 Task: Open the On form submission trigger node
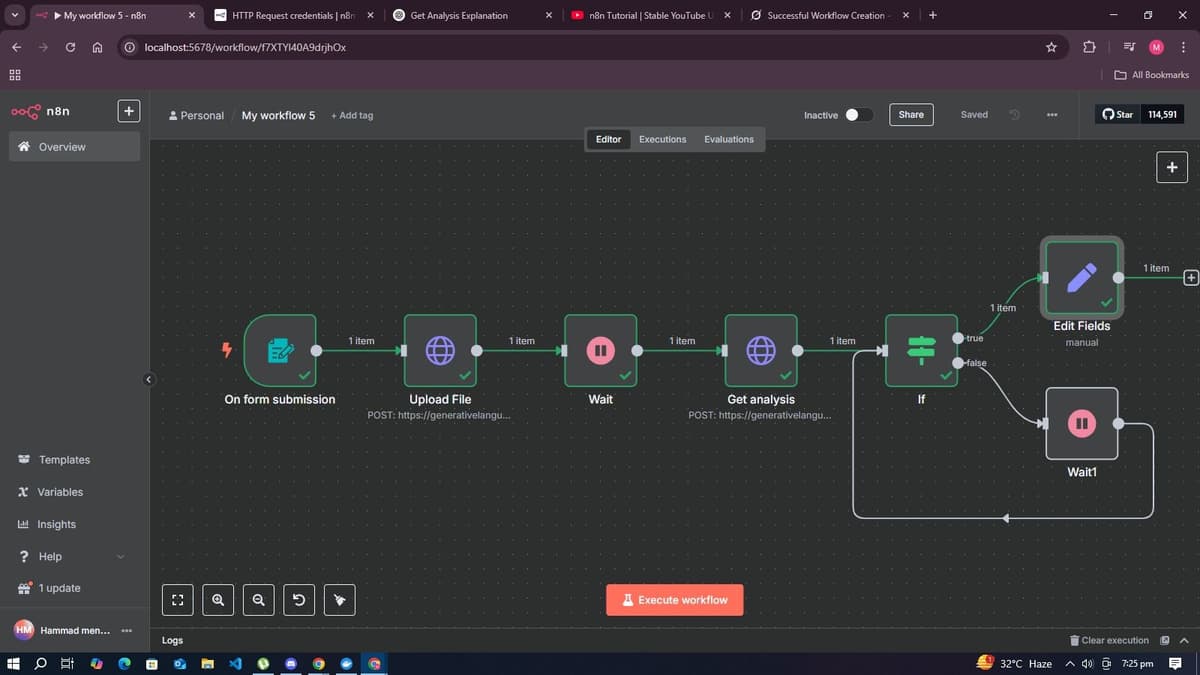click(x=281, y=350)
